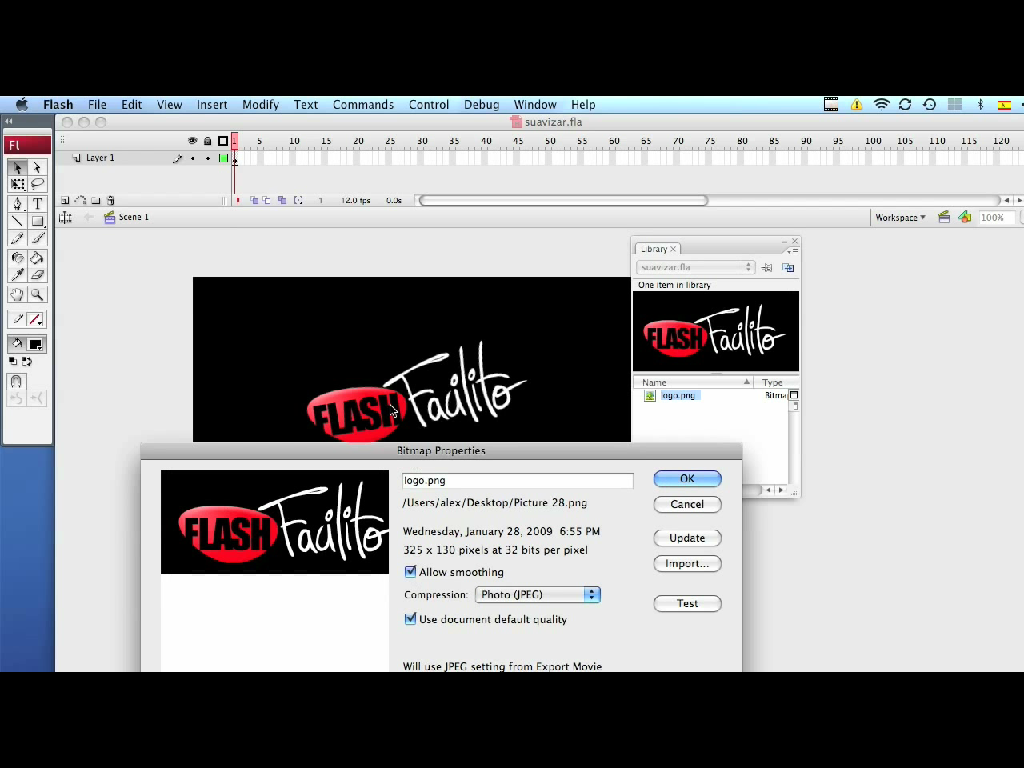Open the Modify menu
The width and height of the screenshot is (1024, 768).
coord(261,104)
